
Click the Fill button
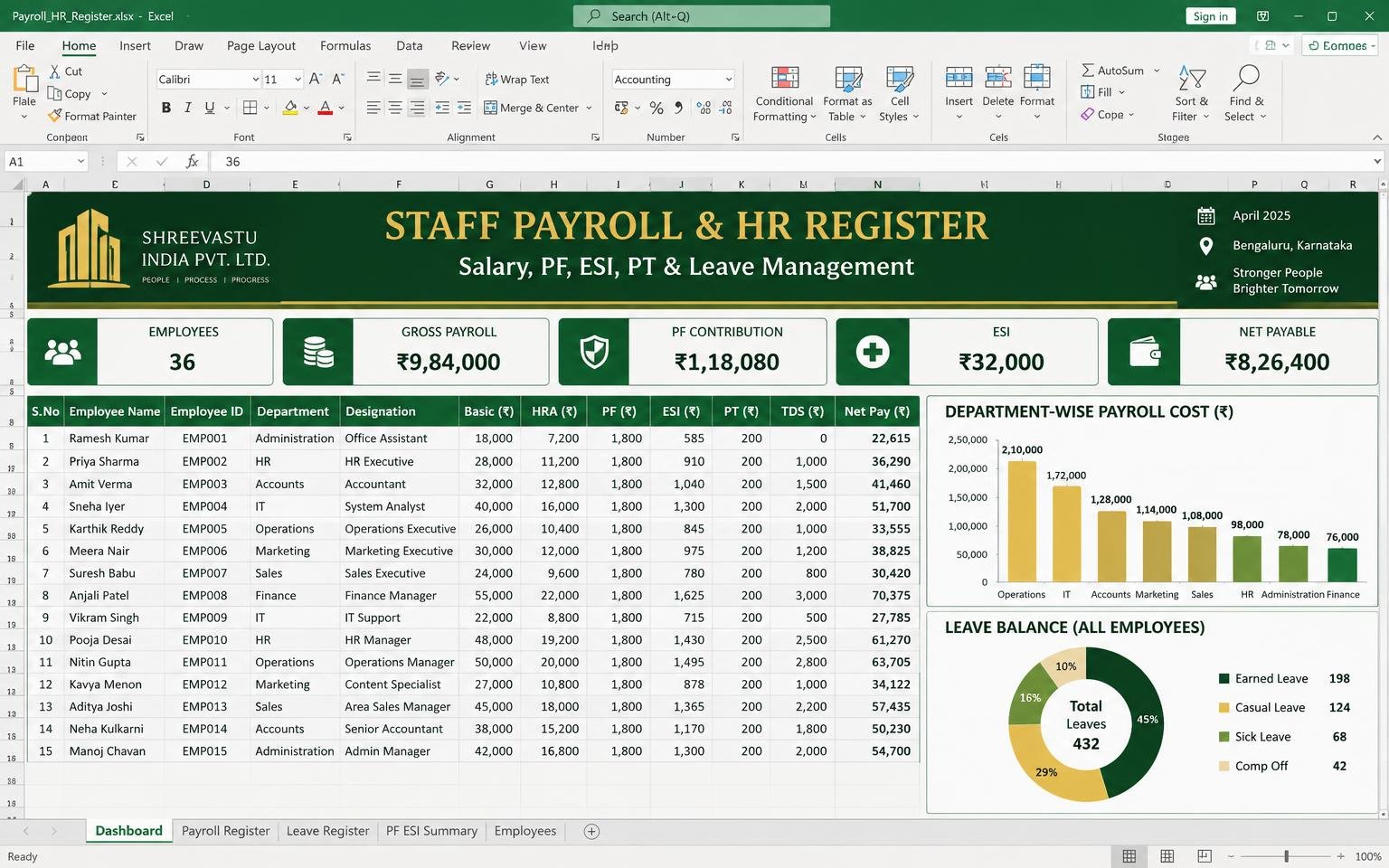coord(1101,92)
